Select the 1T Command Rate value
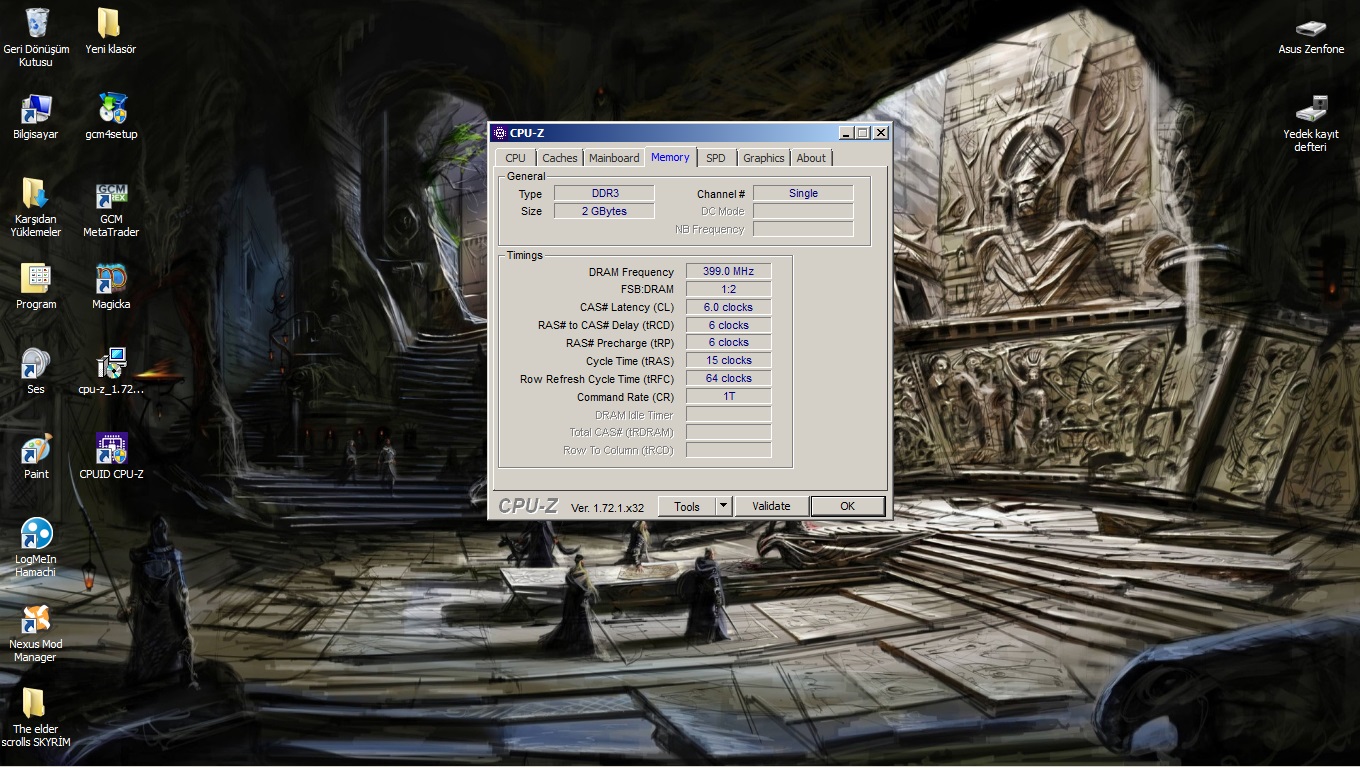The width and height of the screenshot is (1360, 768). (728, 396)
